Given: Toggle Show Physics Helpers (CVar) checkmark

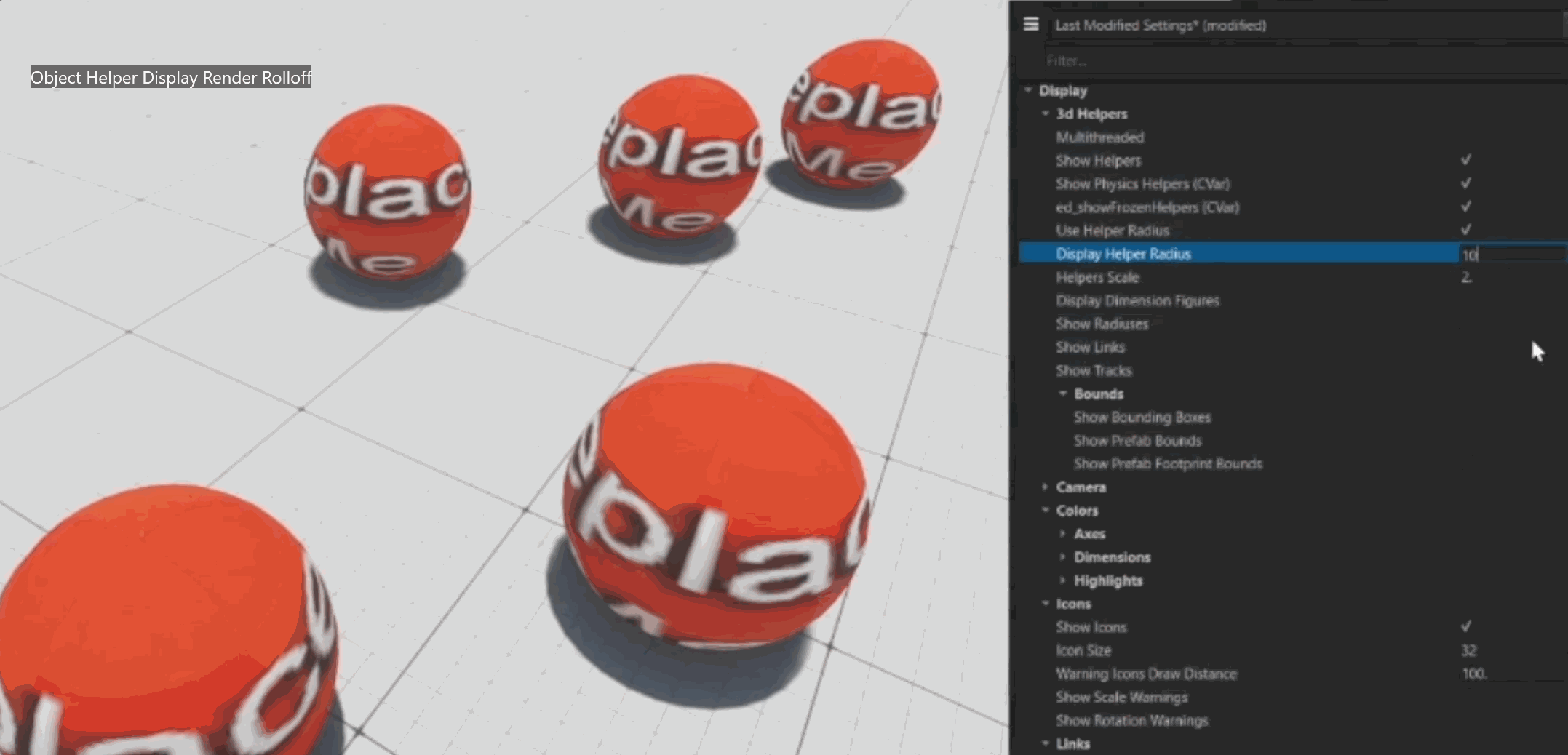Looking at the screenshot, I should (1466, 183).
